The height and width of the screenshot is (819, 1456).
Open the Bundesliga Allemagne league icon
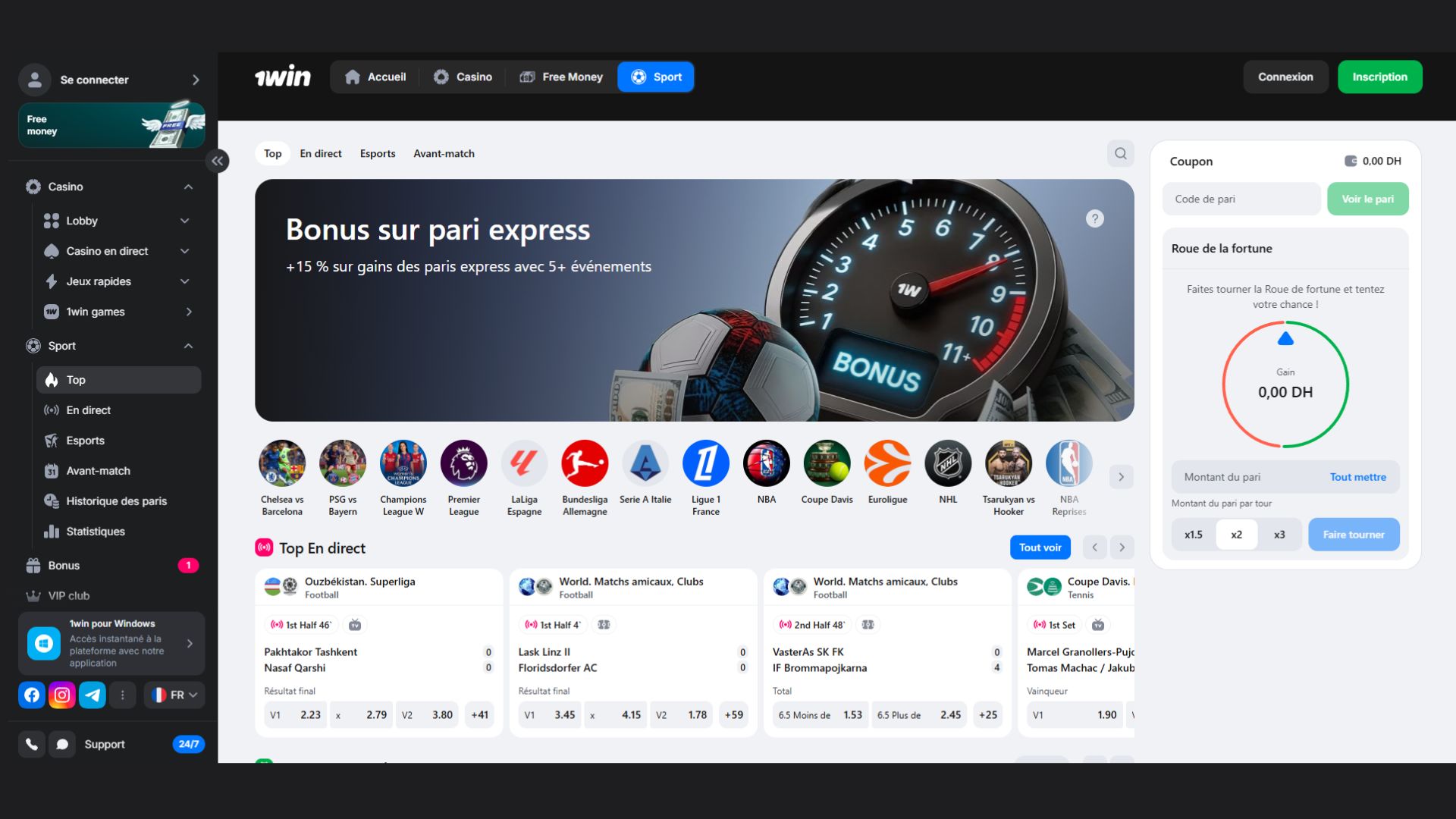pos(584,463)
